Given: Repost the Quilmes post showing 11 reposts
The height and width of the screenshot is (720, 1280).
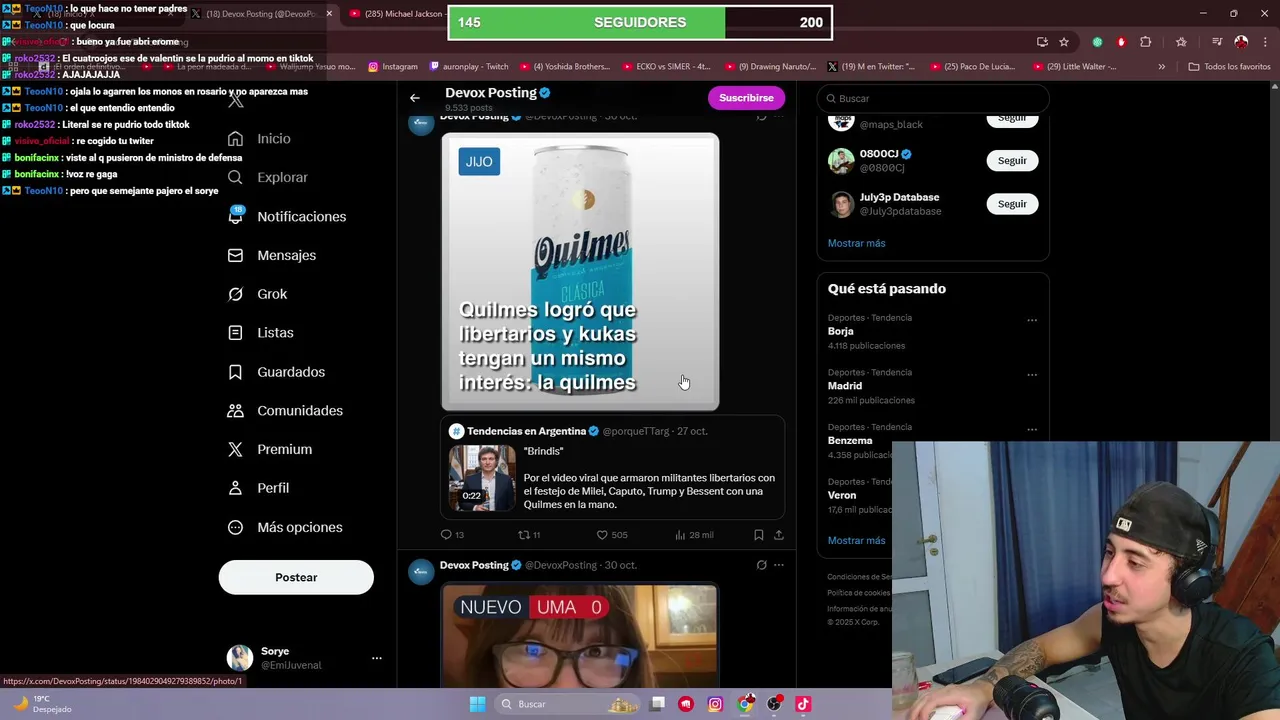Looking at the screenshot, I should [529, 535].
